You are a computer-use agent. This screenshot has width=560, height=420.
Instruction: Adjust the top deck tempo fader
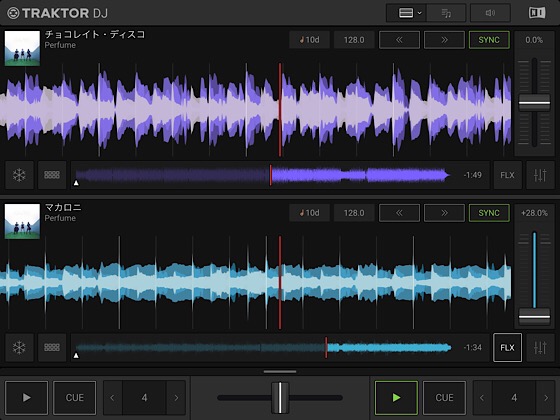534,103
